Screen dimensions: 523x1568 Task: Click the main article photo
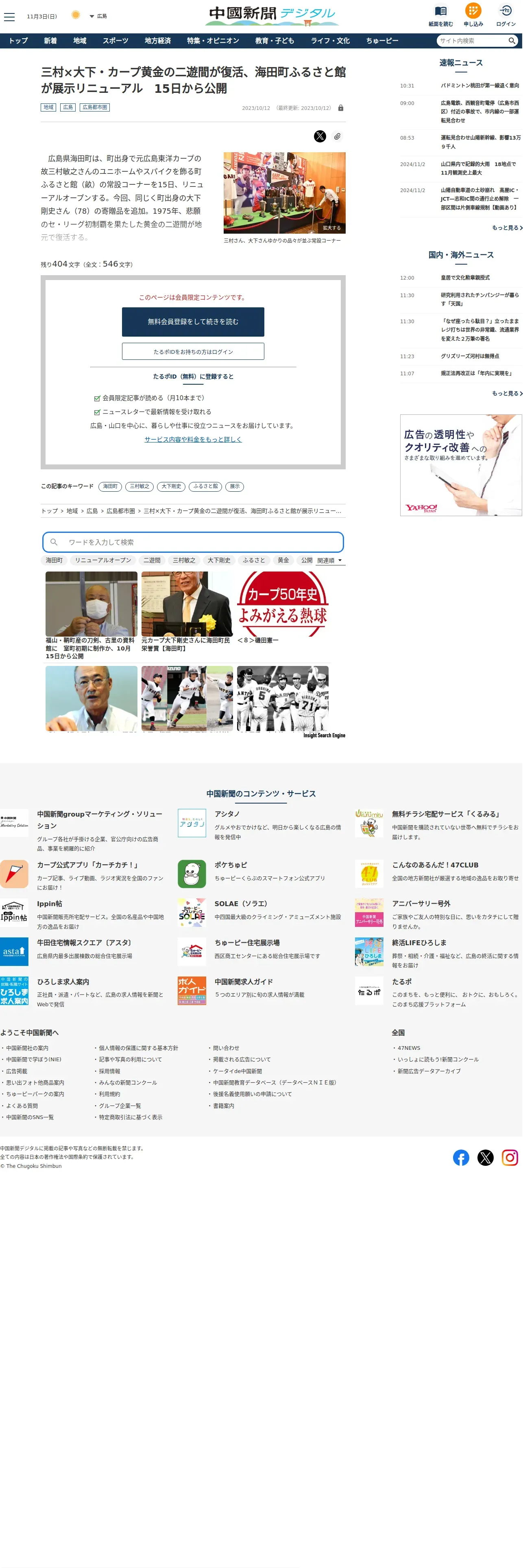[284, 193]
